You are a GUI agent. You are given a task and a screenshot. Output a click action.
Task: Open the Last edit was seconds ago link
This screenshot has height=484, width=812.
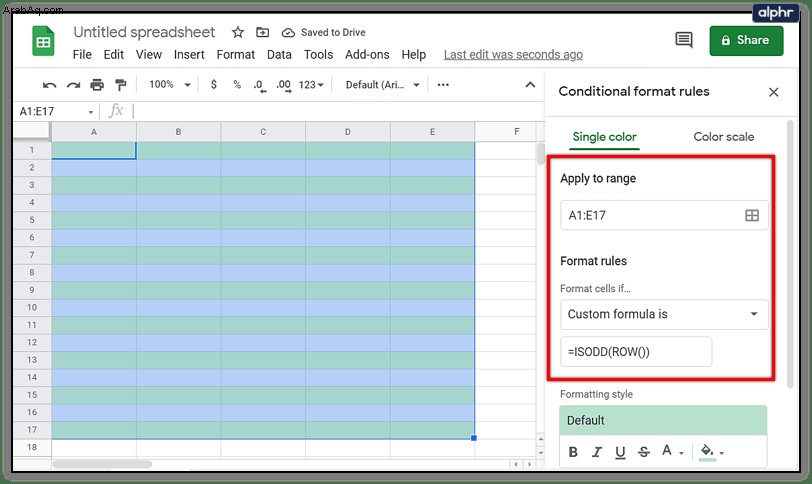click(x=513, y=54)
